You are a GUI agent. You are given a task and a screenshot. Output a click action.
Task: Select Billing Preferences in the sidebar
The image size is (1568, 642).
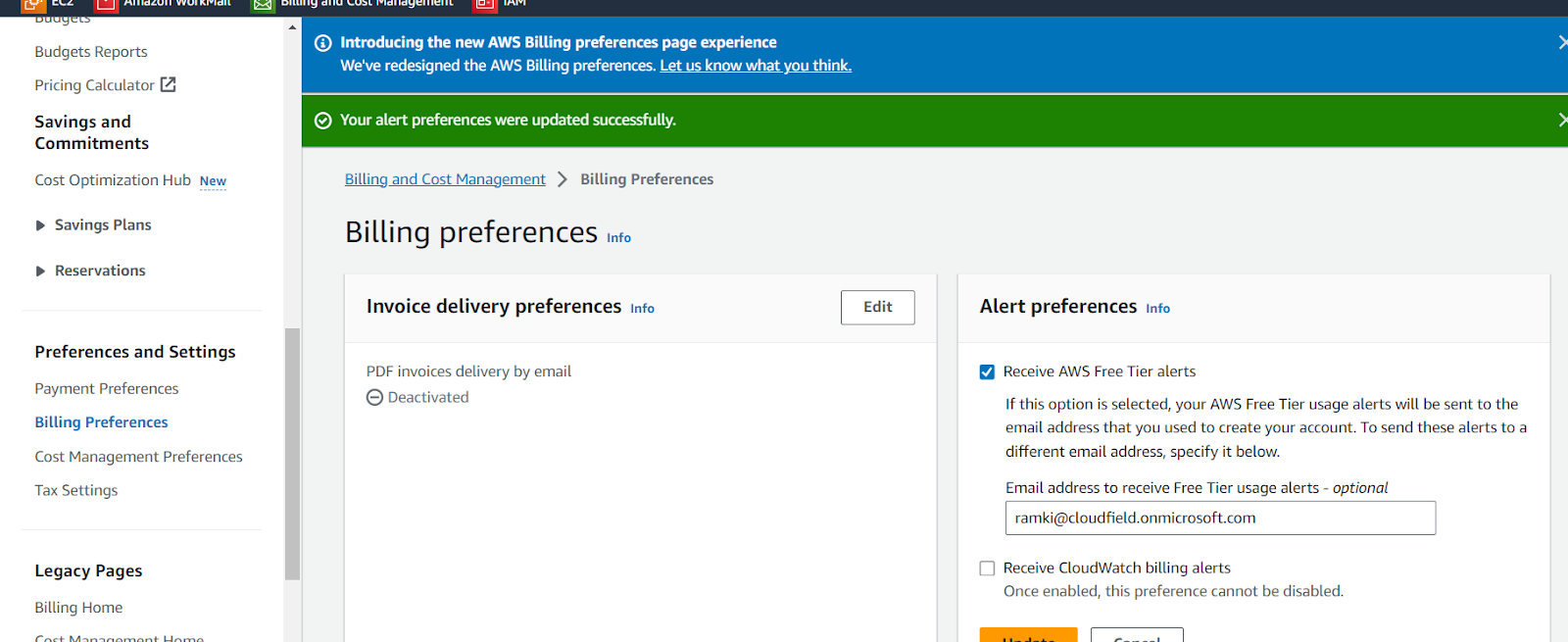[101, 422]
